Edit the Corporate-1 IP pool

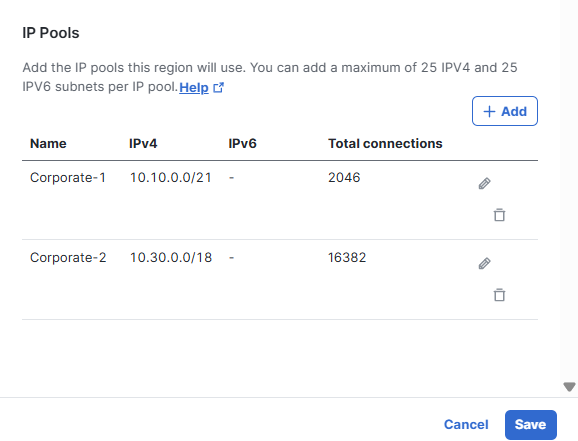(x=484, y=183)
